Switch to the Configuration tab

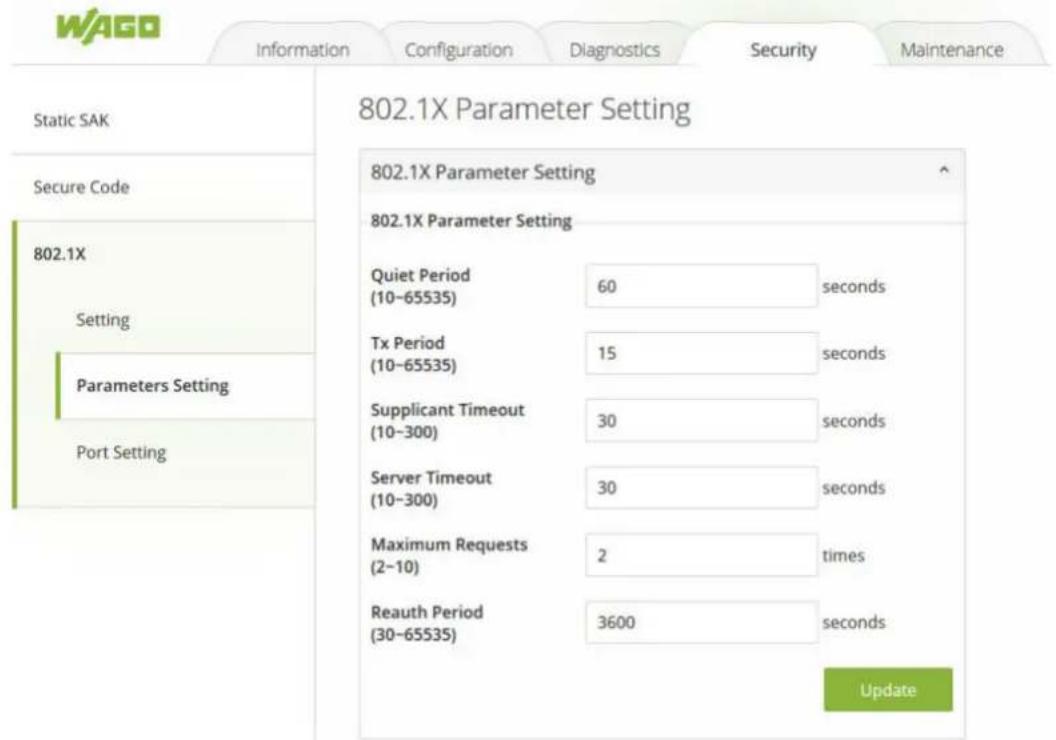tap(459, 50)
